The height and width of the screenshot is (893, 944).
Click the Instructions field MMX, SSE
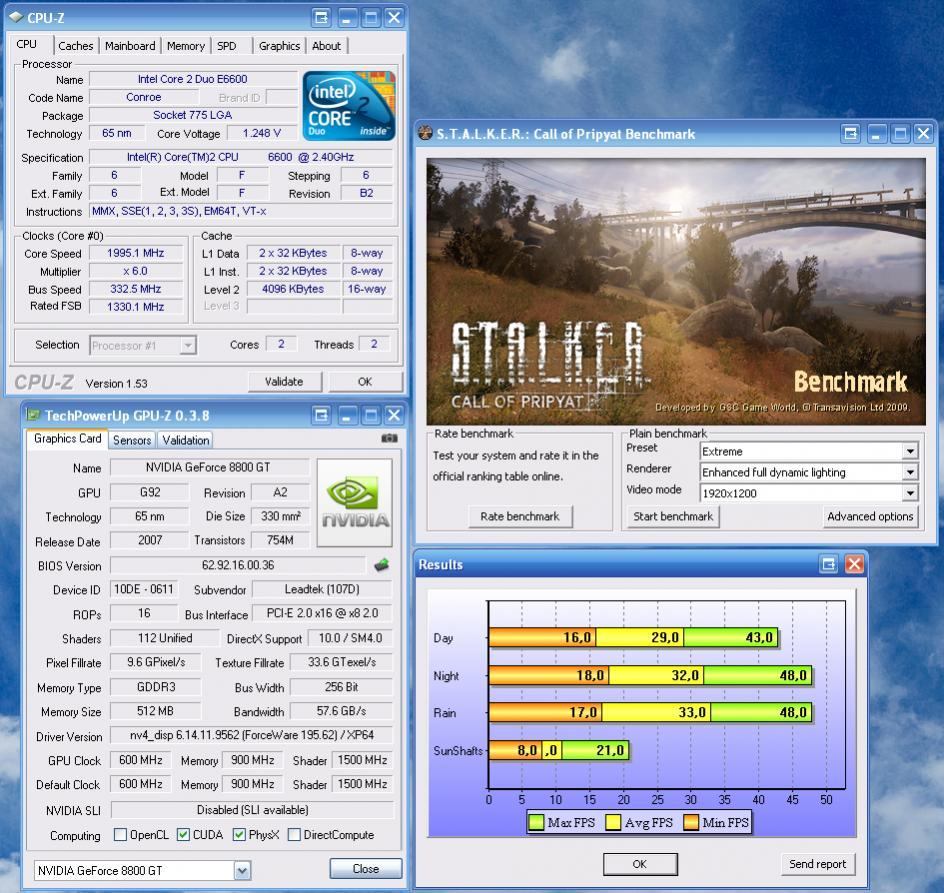241,211
